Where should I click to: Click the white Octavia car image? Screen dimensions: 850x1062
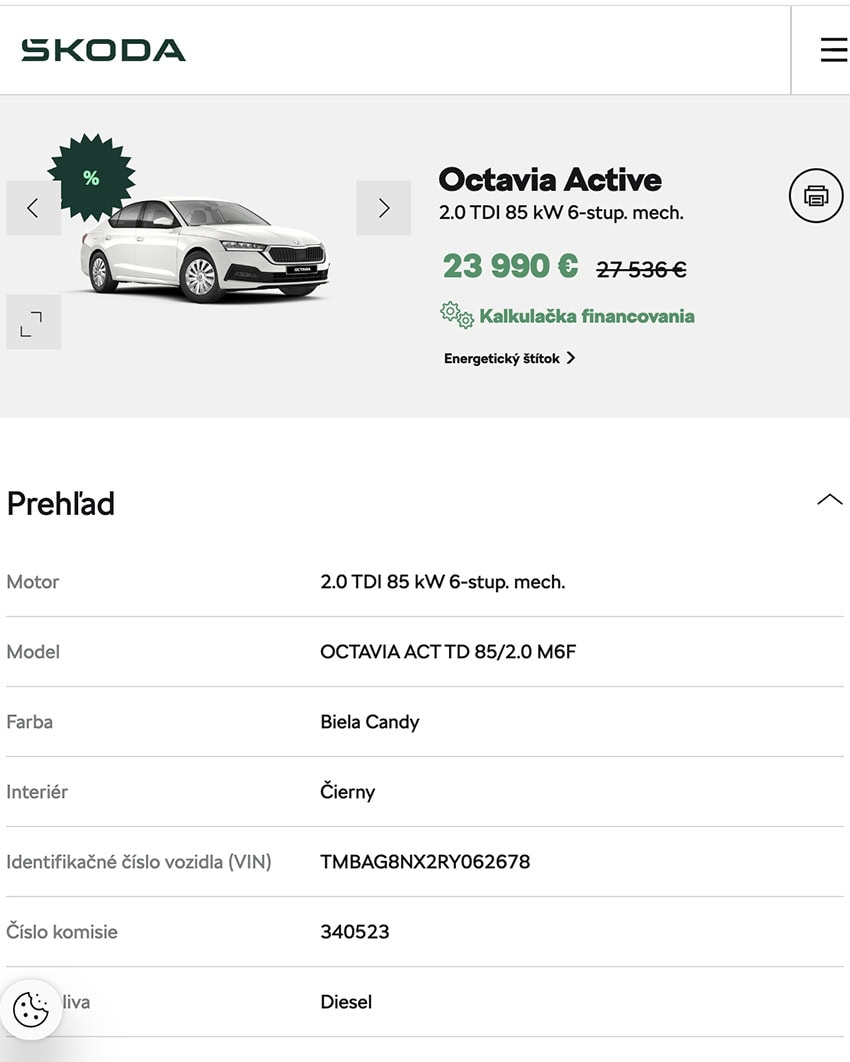(204, 250)
